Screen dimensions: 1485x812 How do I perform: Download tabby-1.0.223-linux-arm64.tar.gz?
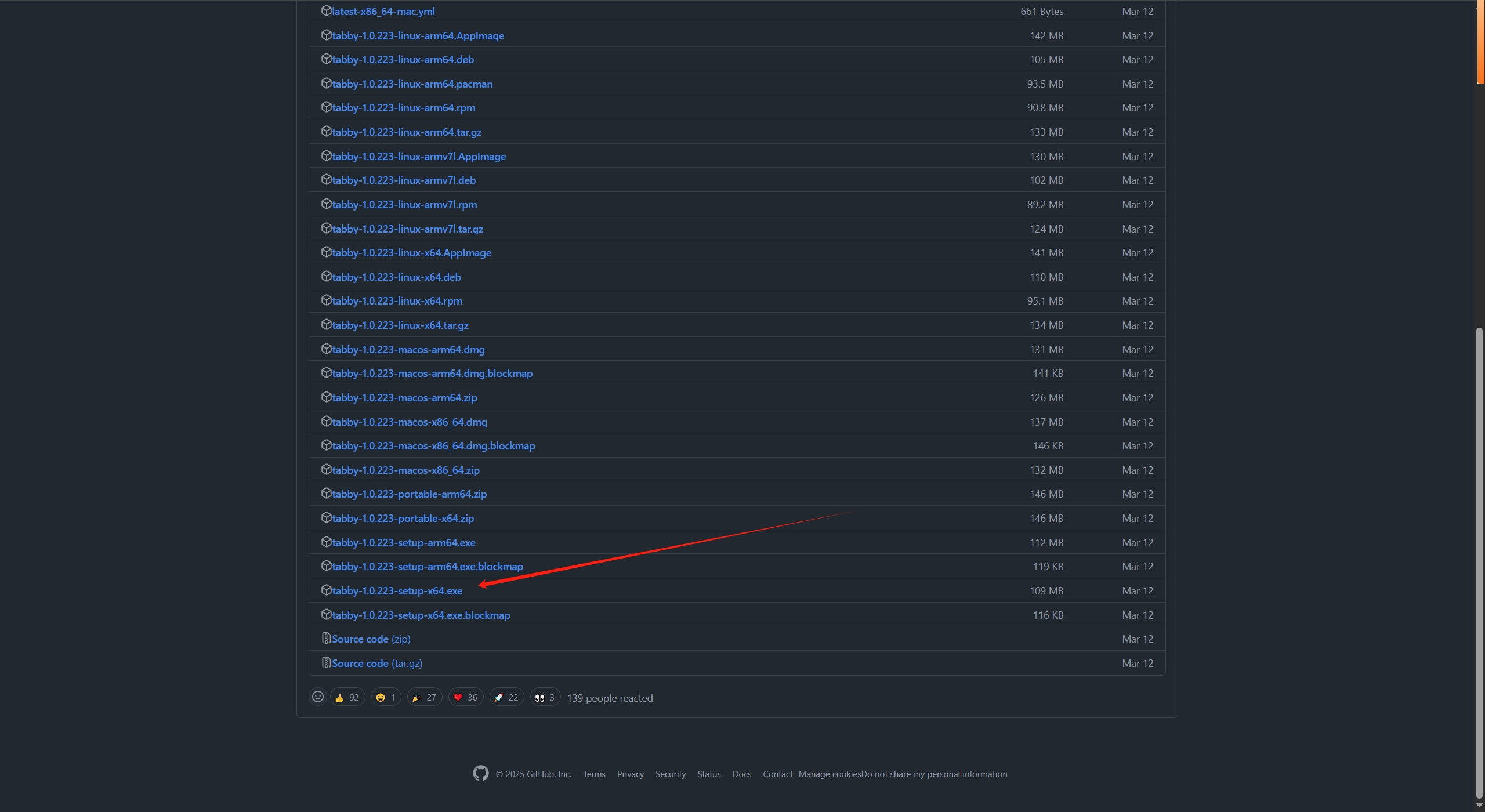pyautogui.click(x=407, y=132)
